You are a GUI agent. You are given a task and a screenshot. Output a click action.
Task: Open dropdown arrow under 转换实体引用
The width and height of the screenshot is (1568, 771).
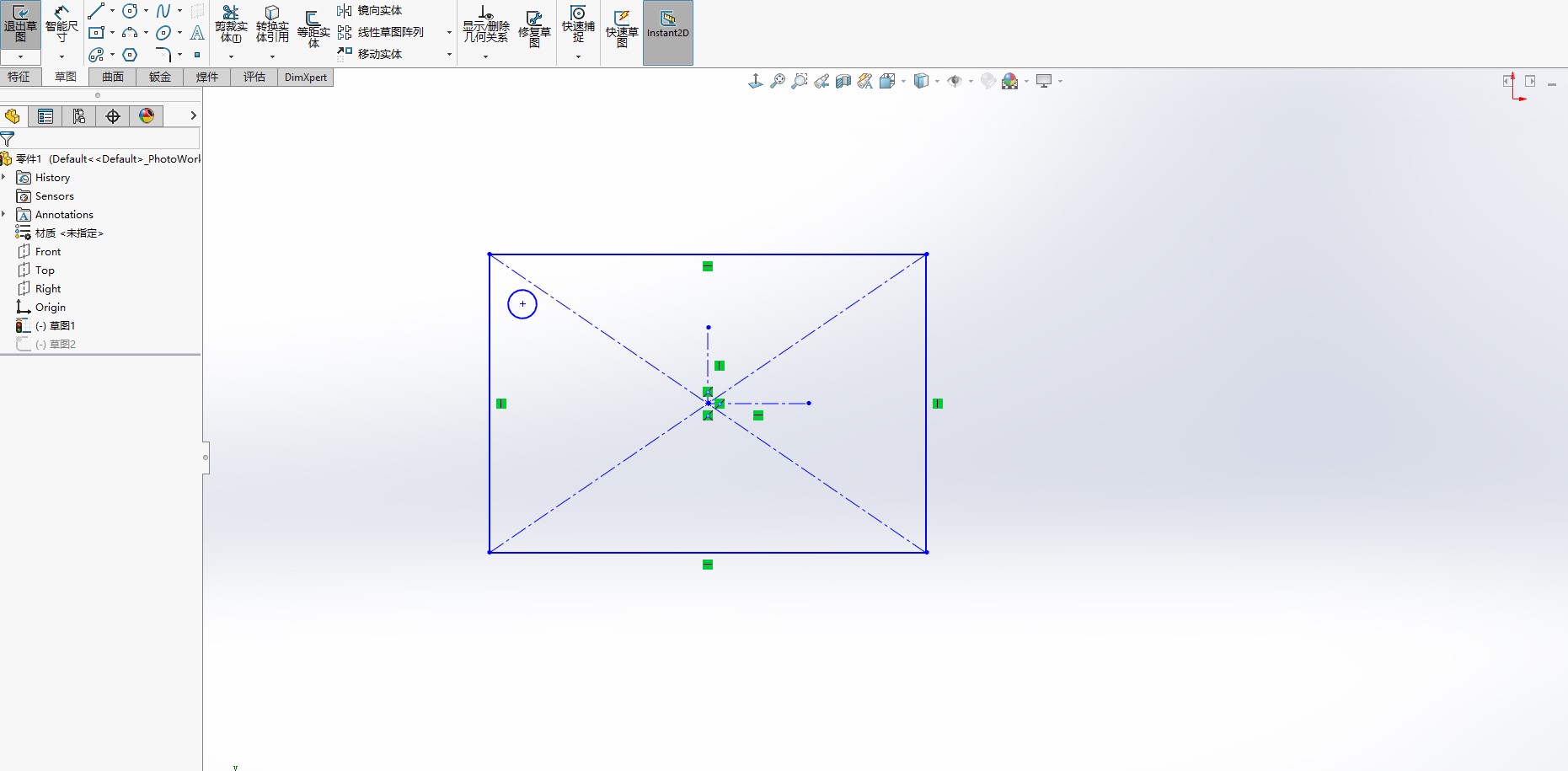(x=272, y=57)
